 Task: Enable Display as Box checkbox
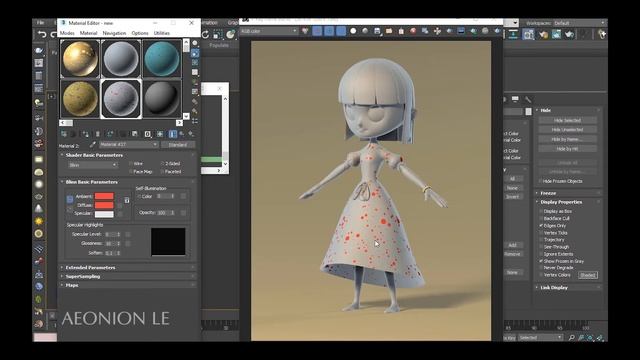(541, 211)
